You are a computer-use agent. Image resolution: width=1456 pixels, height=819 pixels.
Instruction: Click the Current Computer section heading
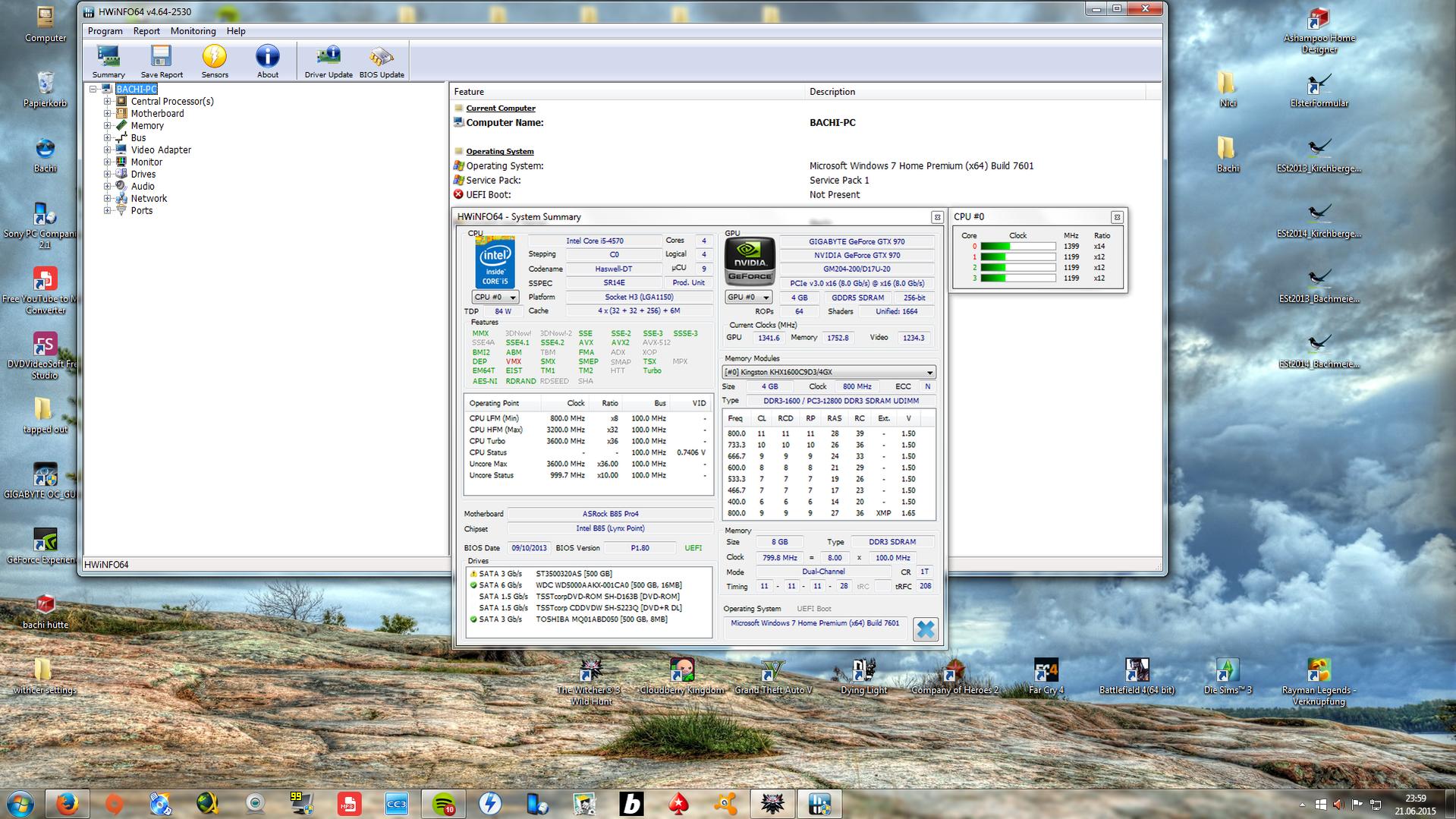click(500, 108)
